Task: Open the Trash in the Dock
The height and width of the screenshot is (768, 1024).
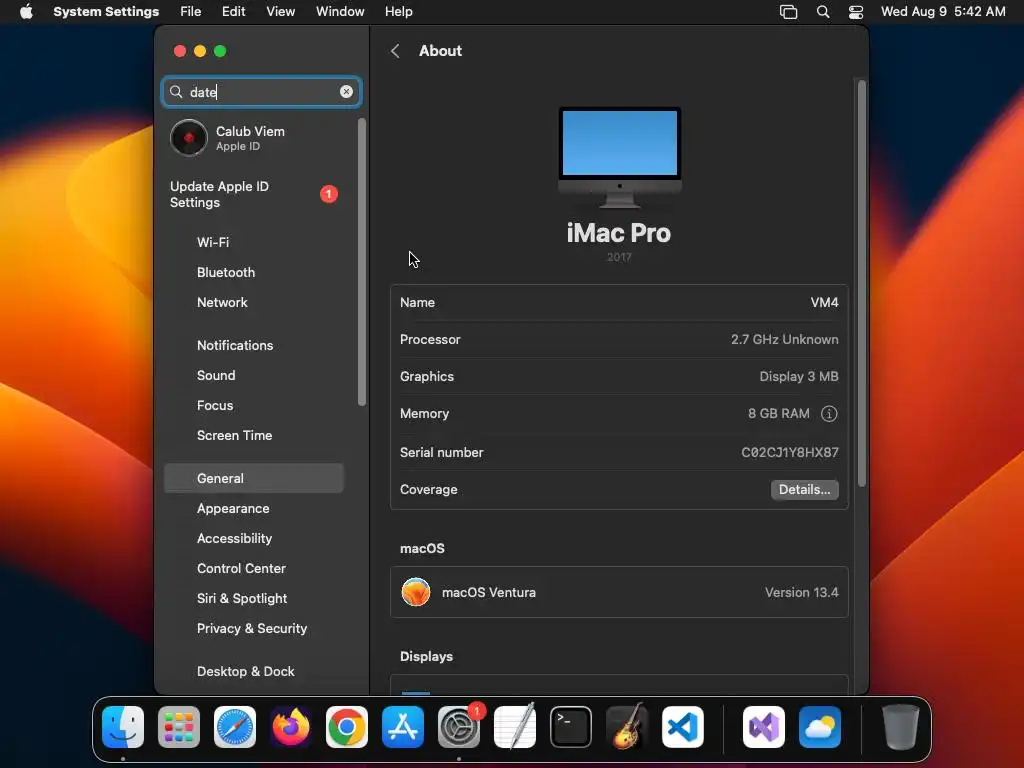Action: [901, 727]
